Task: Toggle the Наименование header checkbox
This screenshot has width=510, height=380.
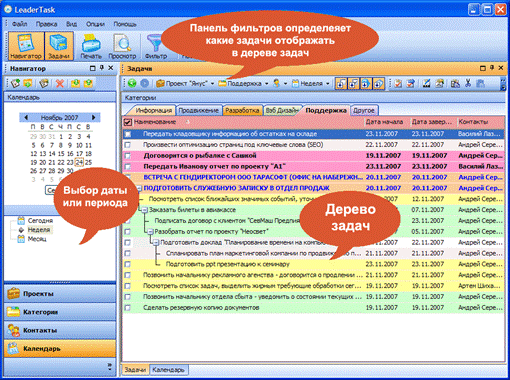Action: tap(128, 122)
